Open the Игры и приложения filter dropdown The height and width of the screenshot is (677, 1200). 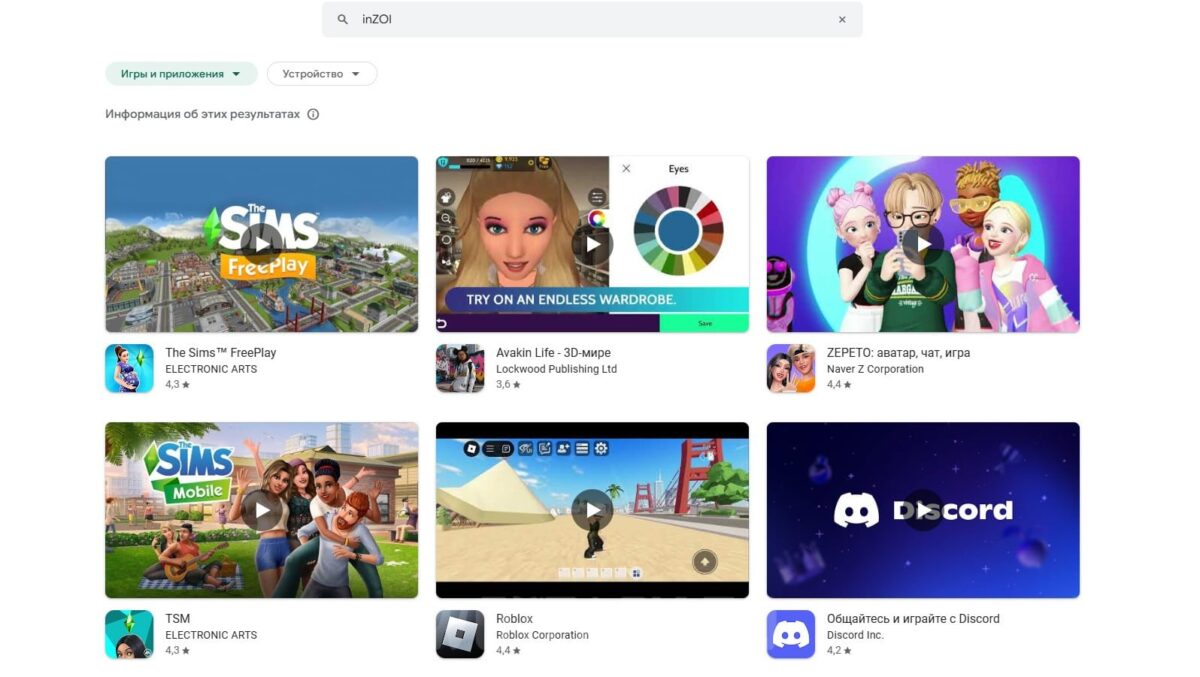[x=181, y=74]
